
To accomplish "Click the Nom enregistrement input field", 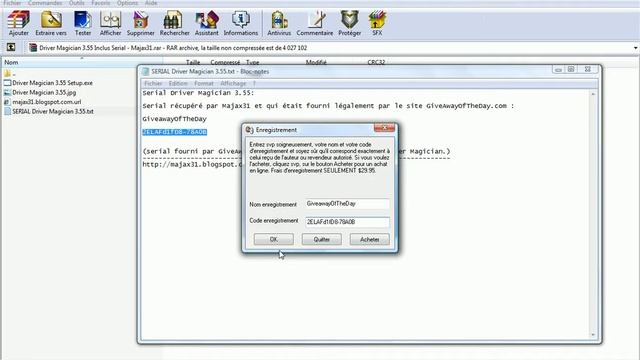I will click(347, 204).
